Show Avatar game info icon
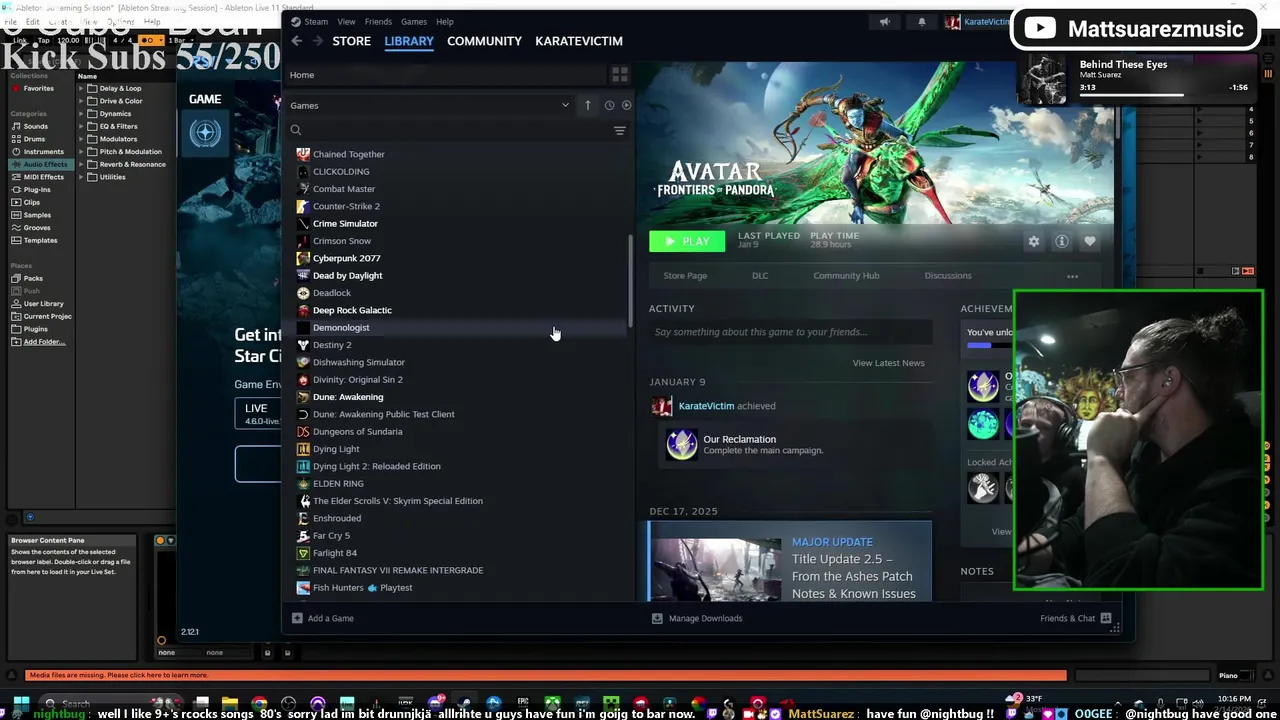This screenshot has height=720, width=1280. coord(1062,241)
